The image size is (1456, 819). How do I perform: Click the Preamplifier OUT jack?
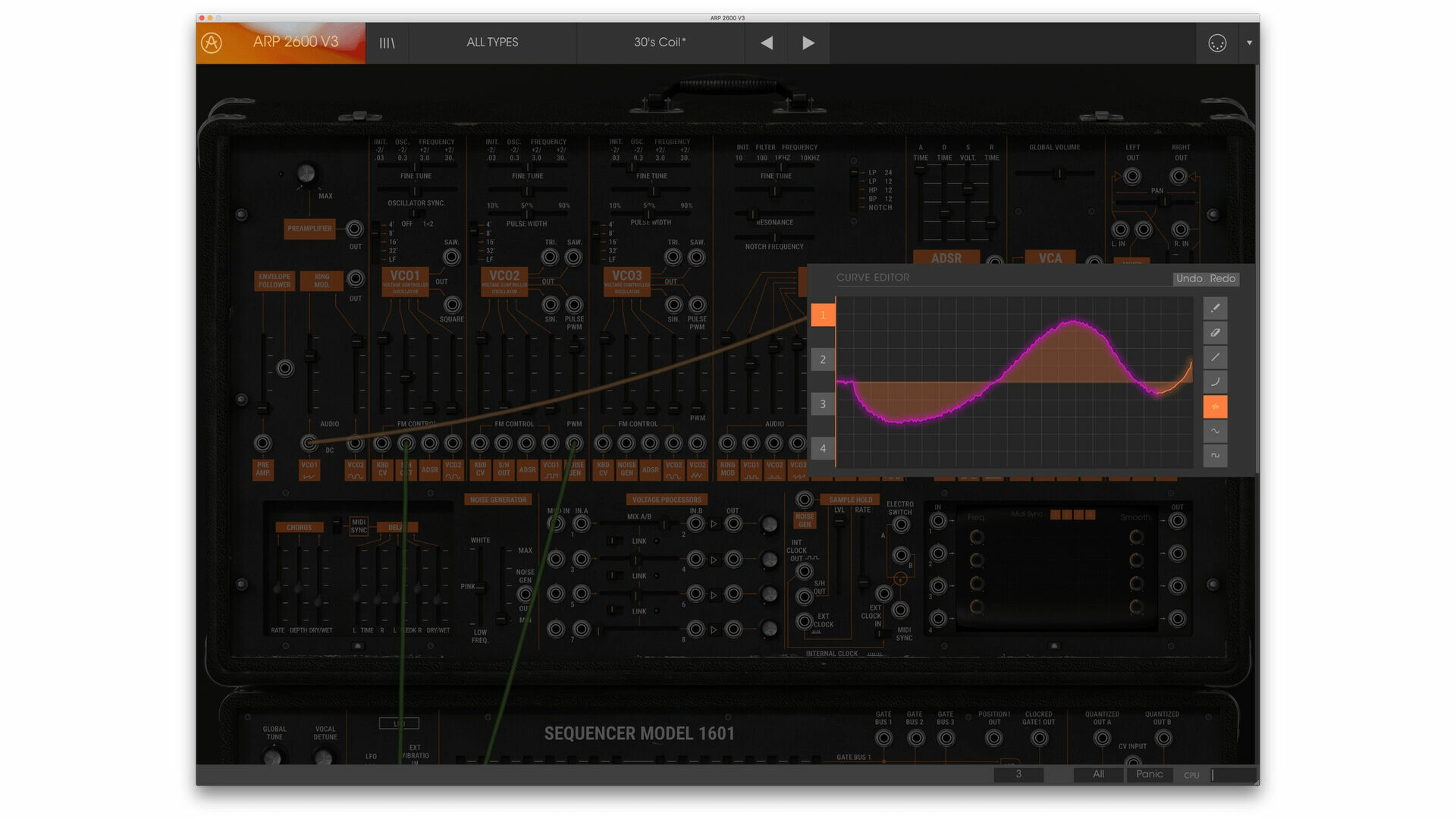(x=355, y=228)
